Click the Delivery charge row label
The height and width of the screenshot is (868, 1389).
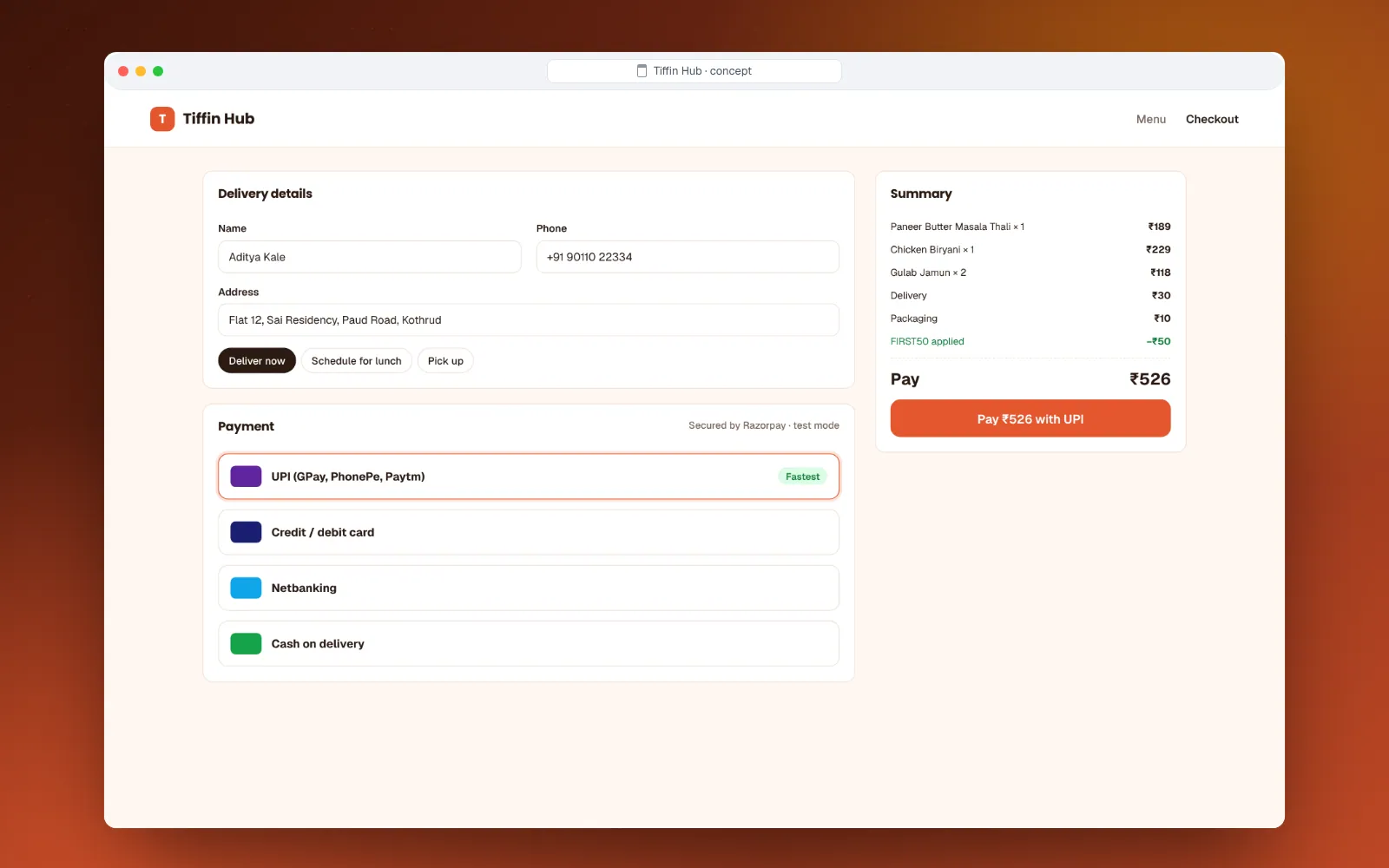click(x=909, y=295)
